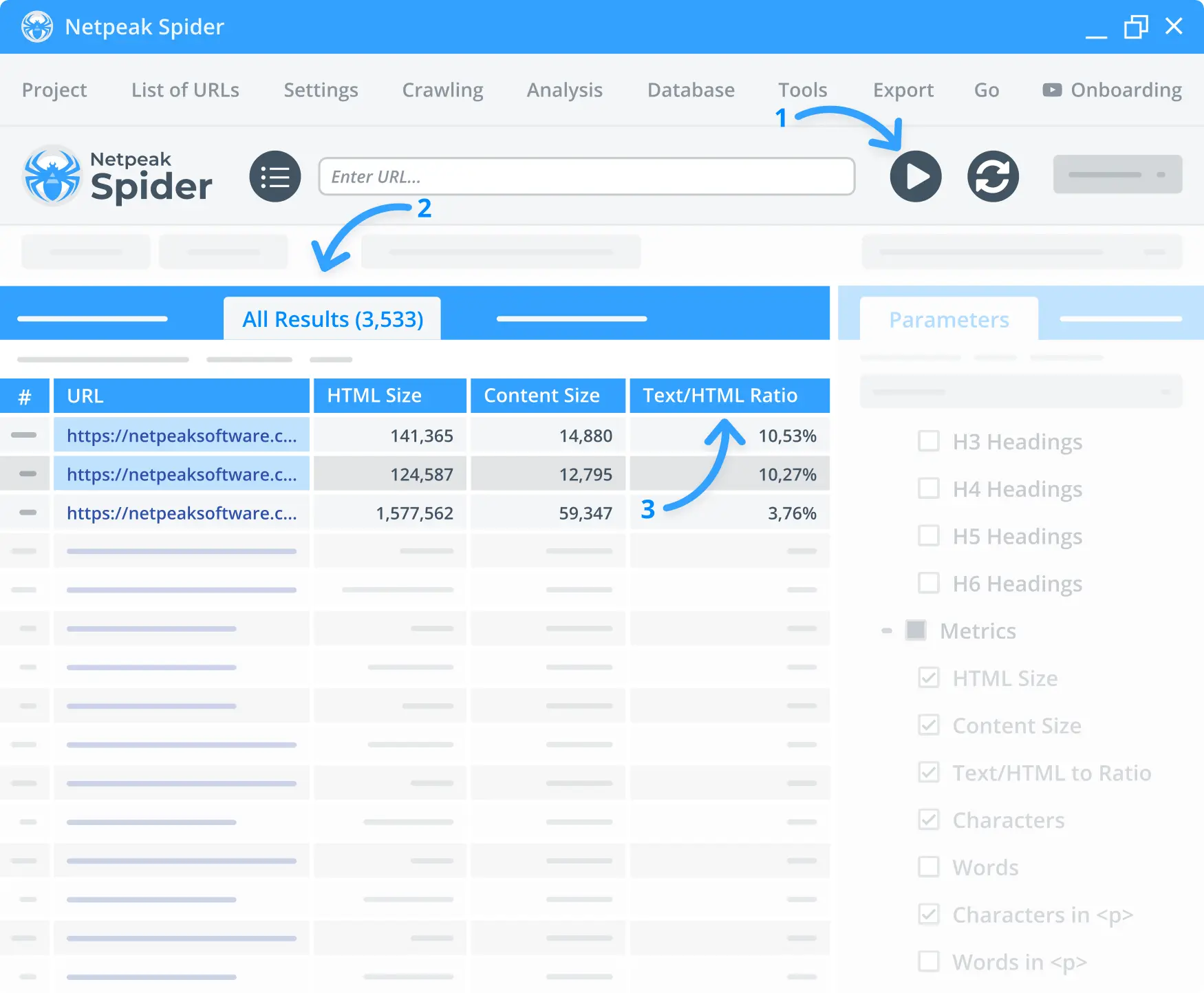Open the Analysis menu
The image size is (1204, 993).
[564, 90]
